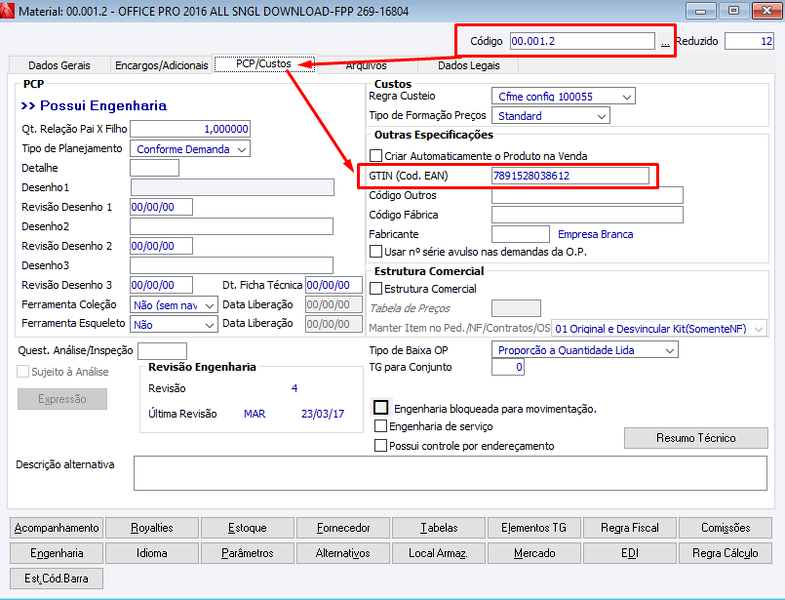Open the Código lookup ellipsis button
The image size is (785, 600).
[x=665, y=42]
